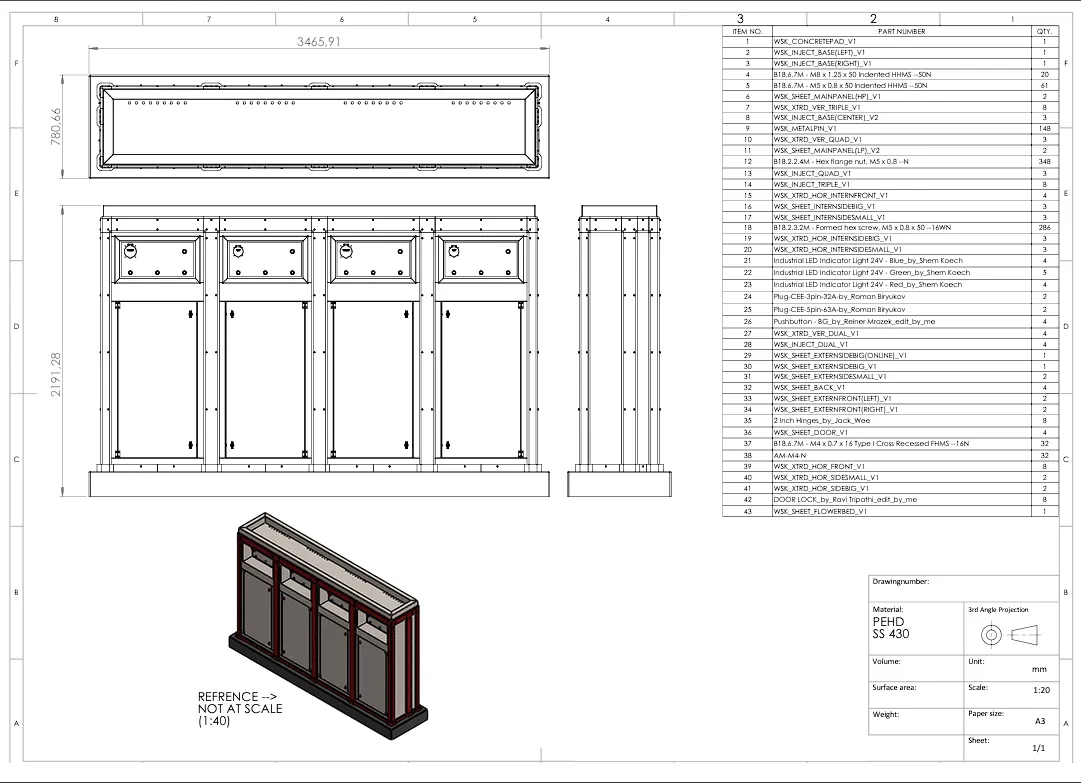The height and width of the screenshot is (783, 1081).
Task: Click the 780,66 depth dimension
Action: click(x=56, y=126)
